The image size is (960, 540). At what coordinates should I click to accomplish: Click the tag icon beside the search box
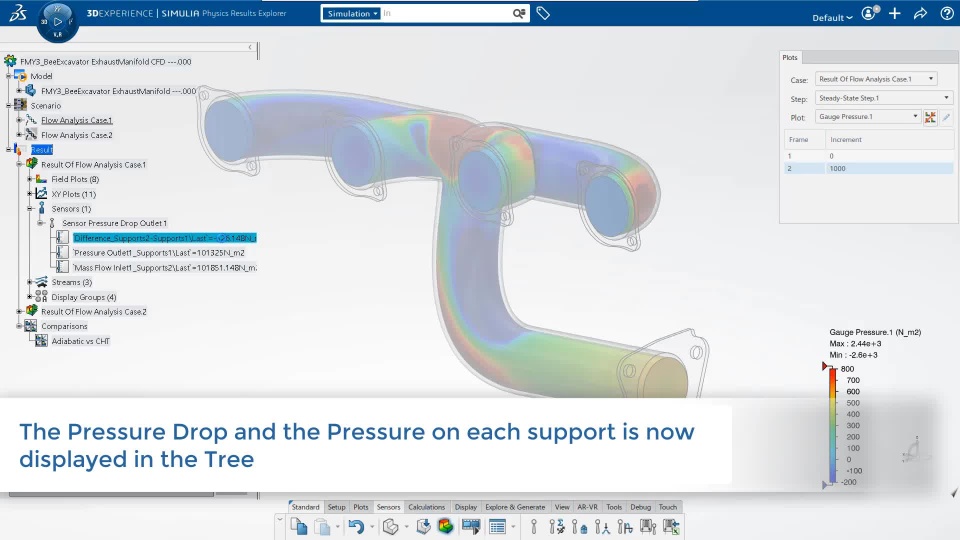[x=543, y=13]
